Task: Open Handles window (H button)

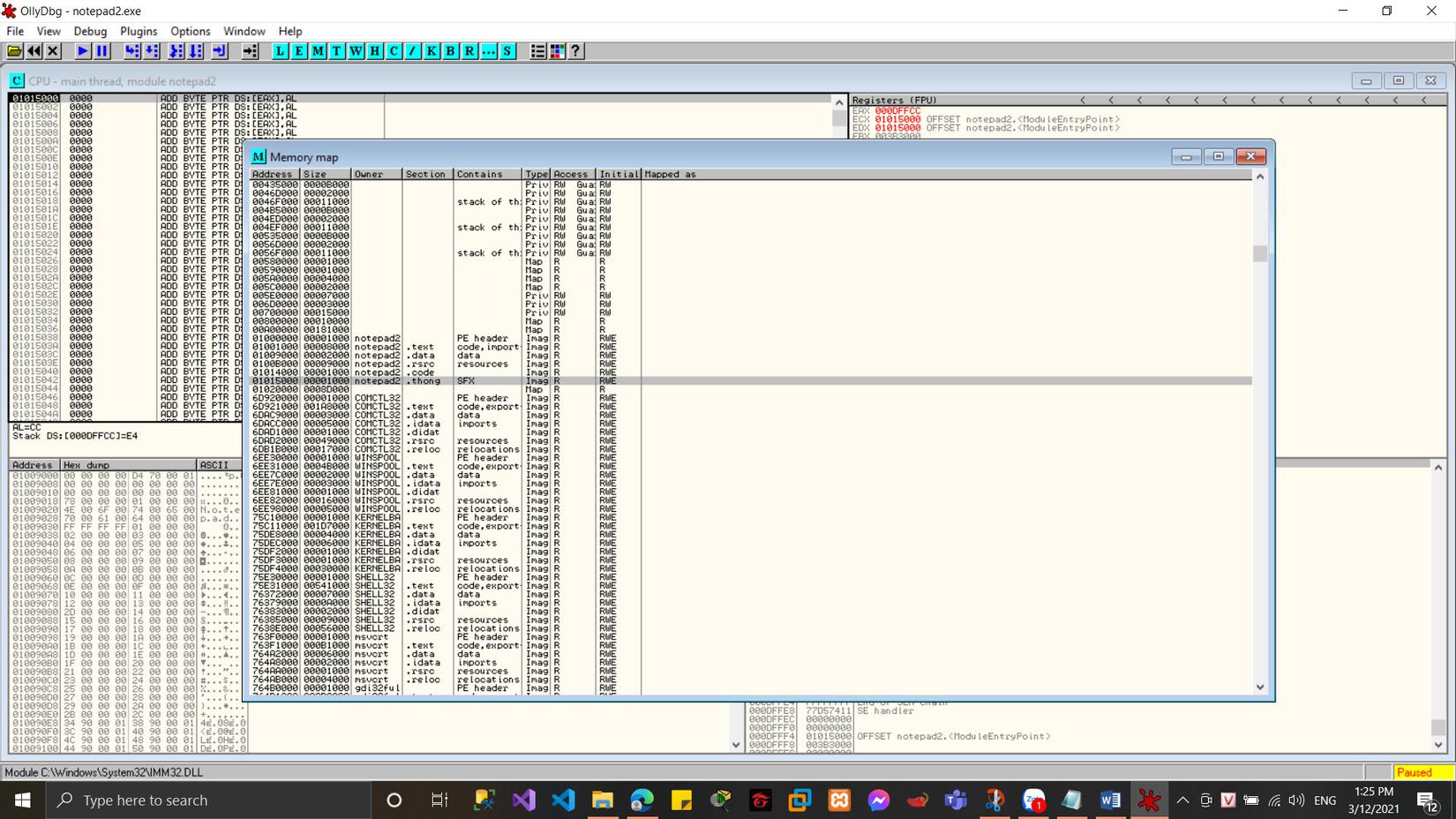Action: (374, 51)
